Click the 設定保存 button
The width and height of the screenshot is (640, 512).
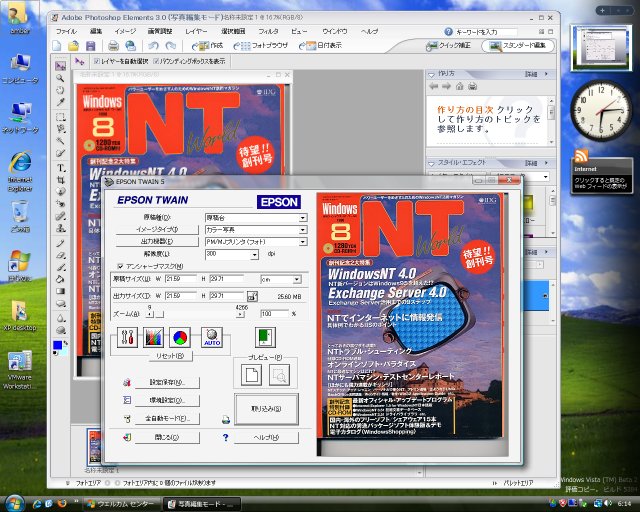[167, 383]
